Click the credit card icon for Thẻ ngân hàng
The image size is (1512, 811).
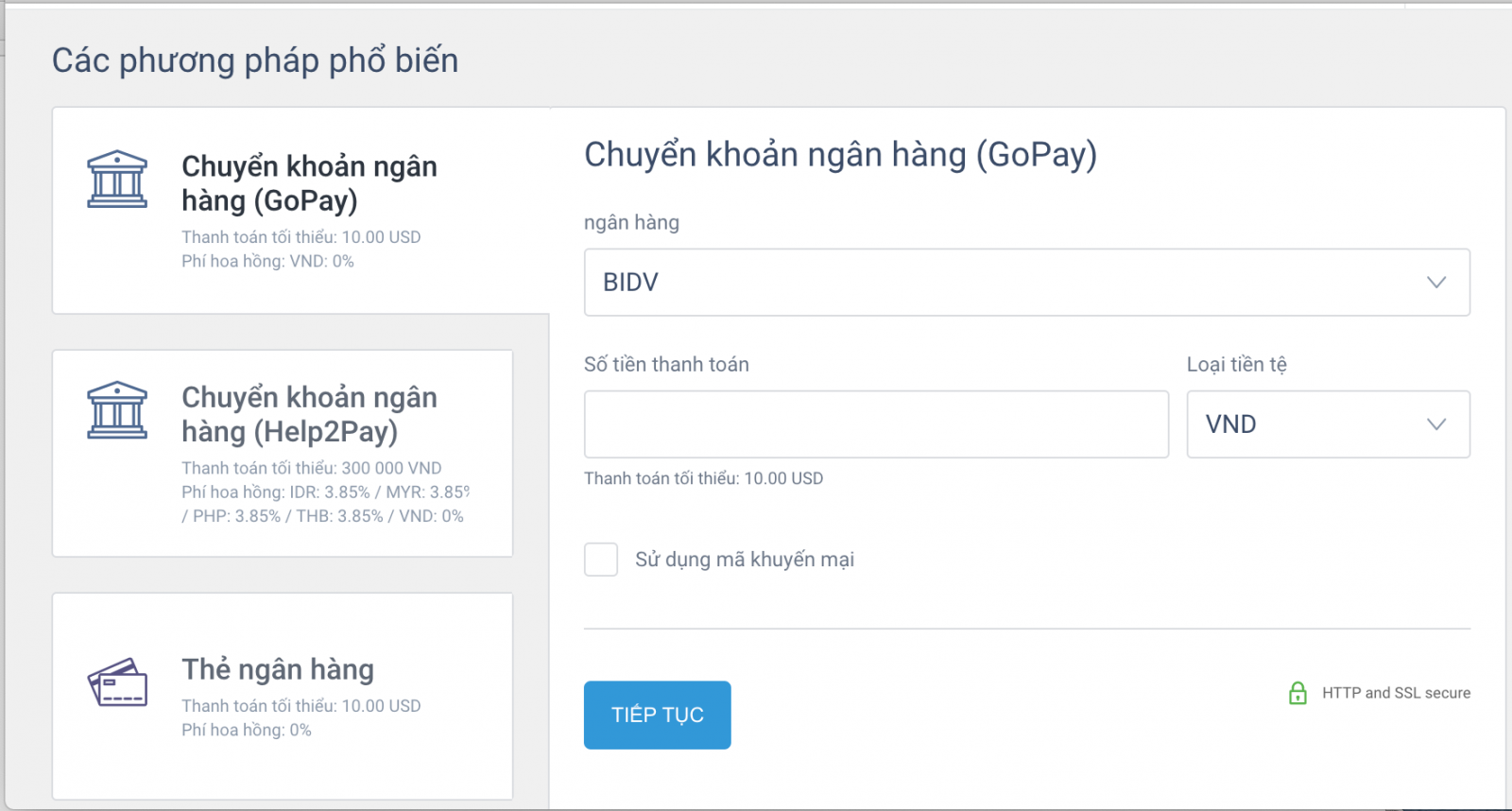point(117,682)
